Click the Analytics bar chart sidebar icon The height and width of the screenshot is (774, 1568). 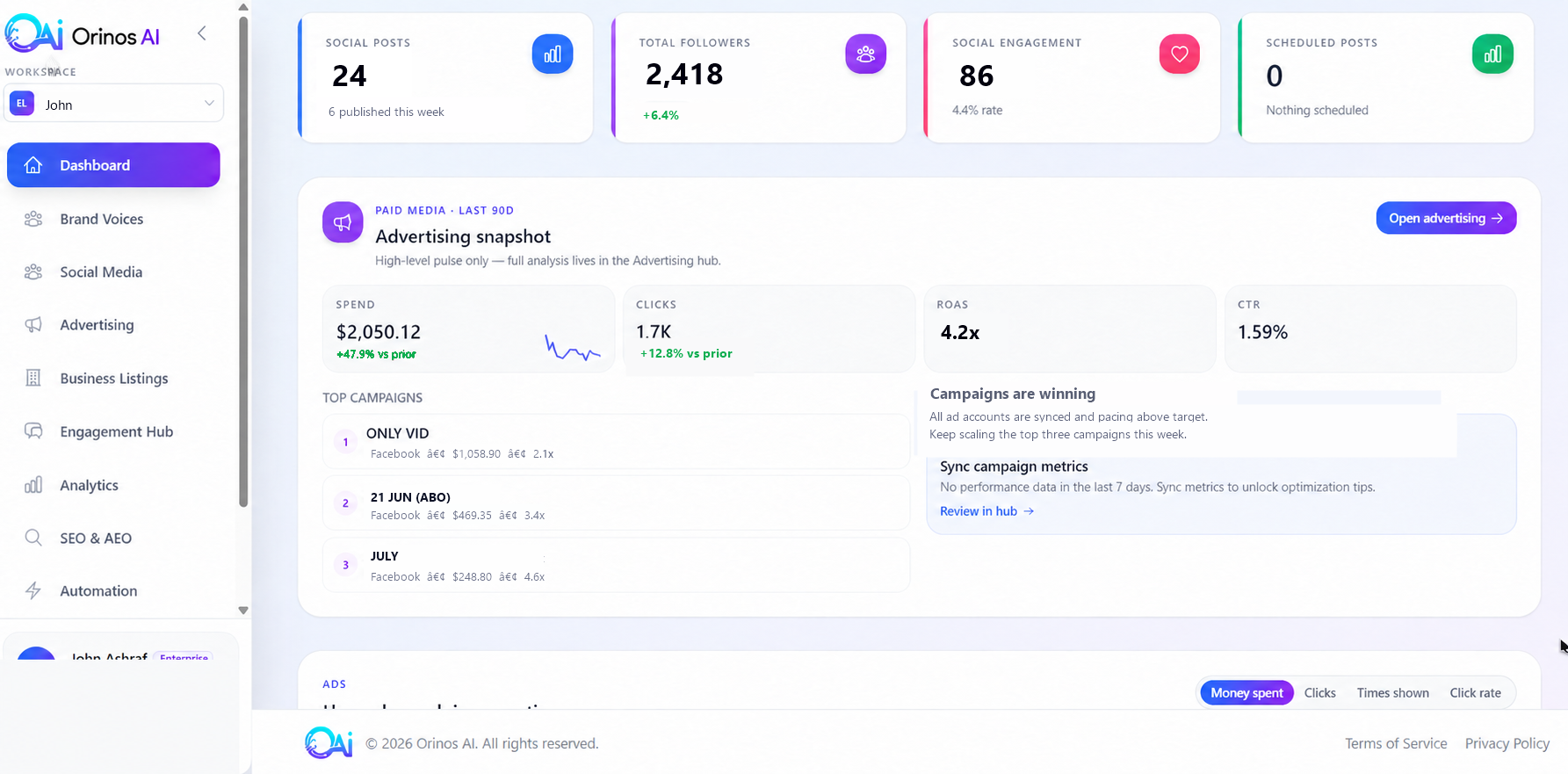click(x=33, y=485)
